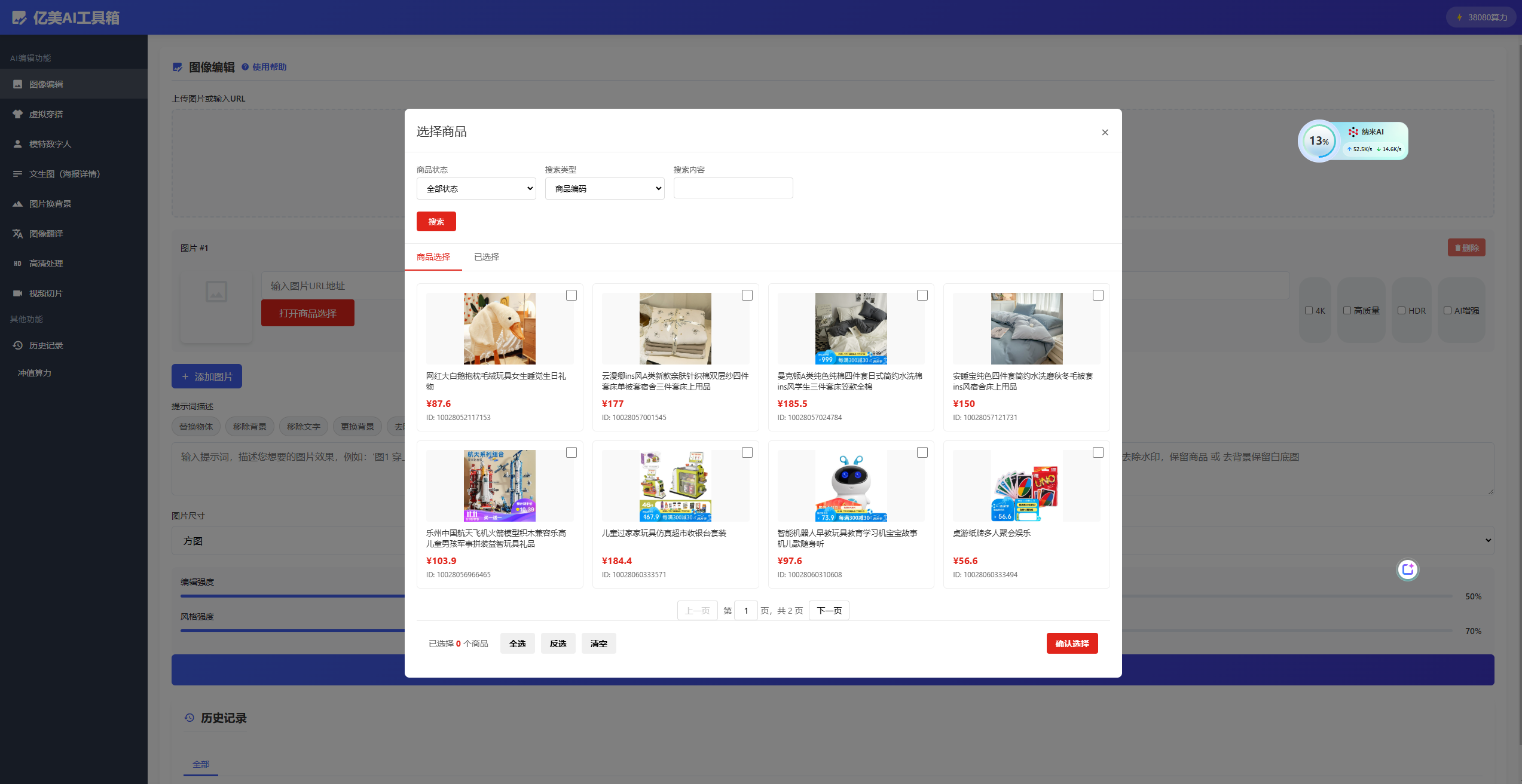The image size is (1522, 784).
Task: Open the 商品状态 全部状态 dropdown
Action: pos(476,189)
